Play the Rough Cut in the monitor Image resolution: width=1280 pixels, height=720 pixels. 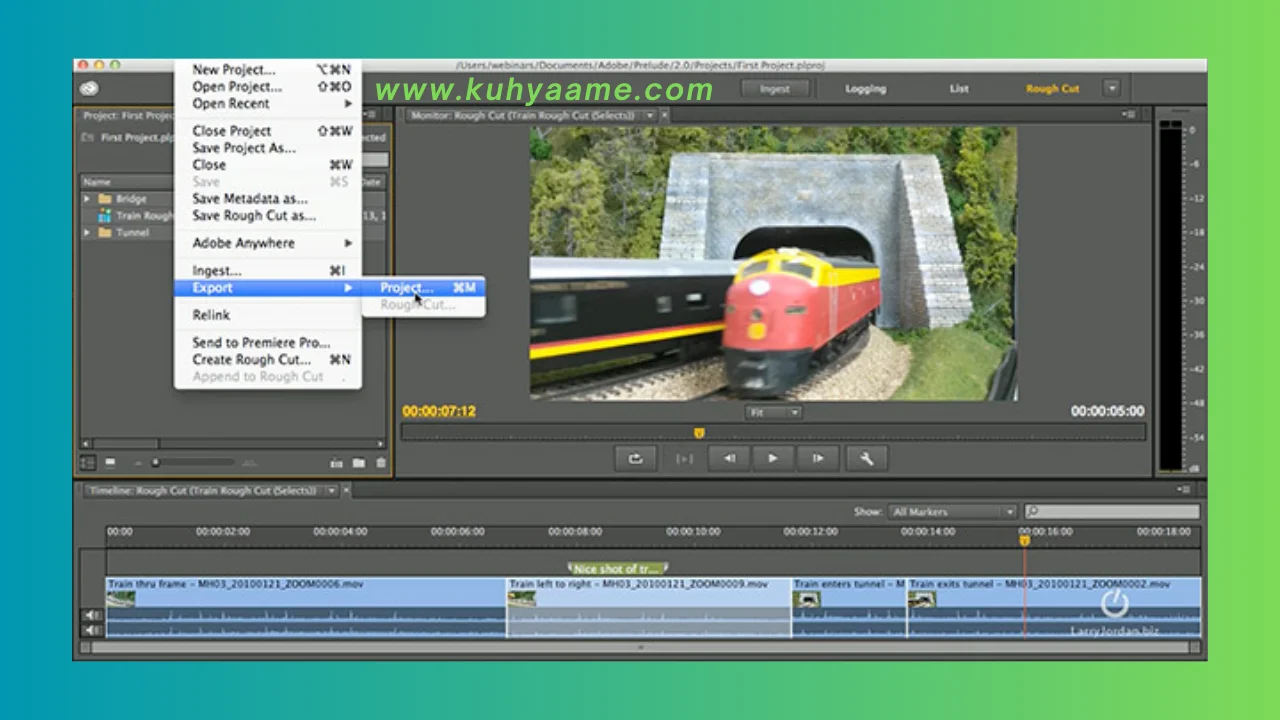pos(773,459)
